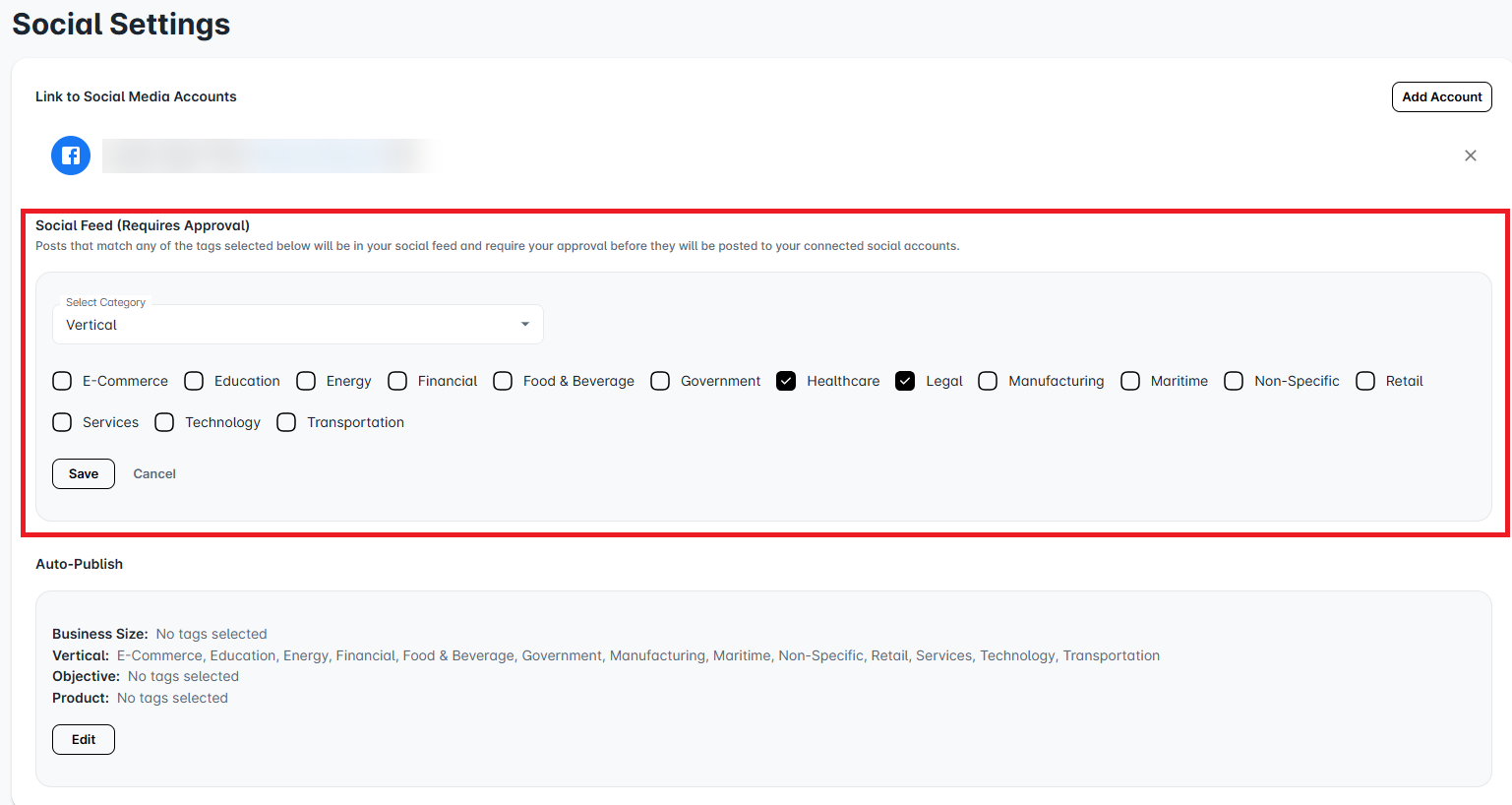Enable the Maritime checkbox
Screen dimensions: 1512x805
[1131, 381]
